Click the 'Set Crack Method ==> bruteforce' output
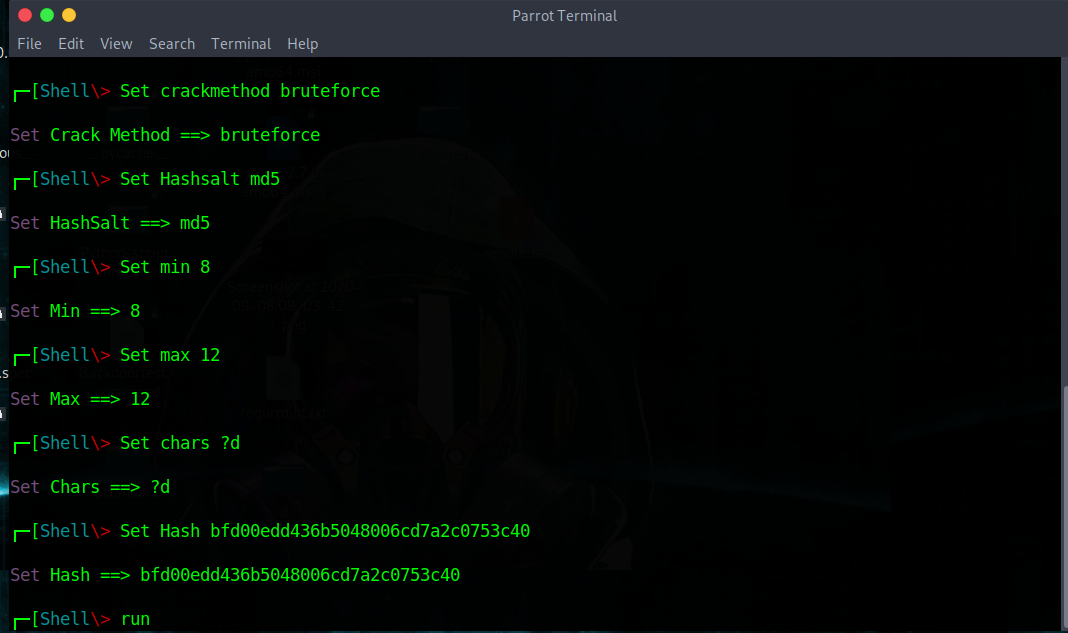 coord(165,135)
